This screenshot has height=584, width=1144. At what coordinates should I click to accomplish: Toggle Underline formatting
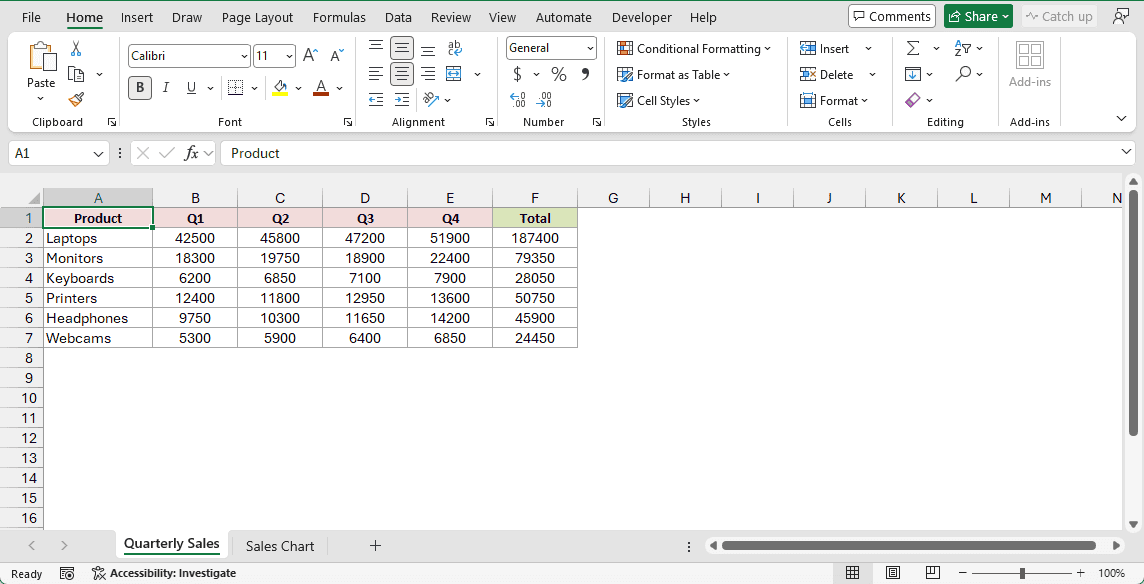[191, 88]
